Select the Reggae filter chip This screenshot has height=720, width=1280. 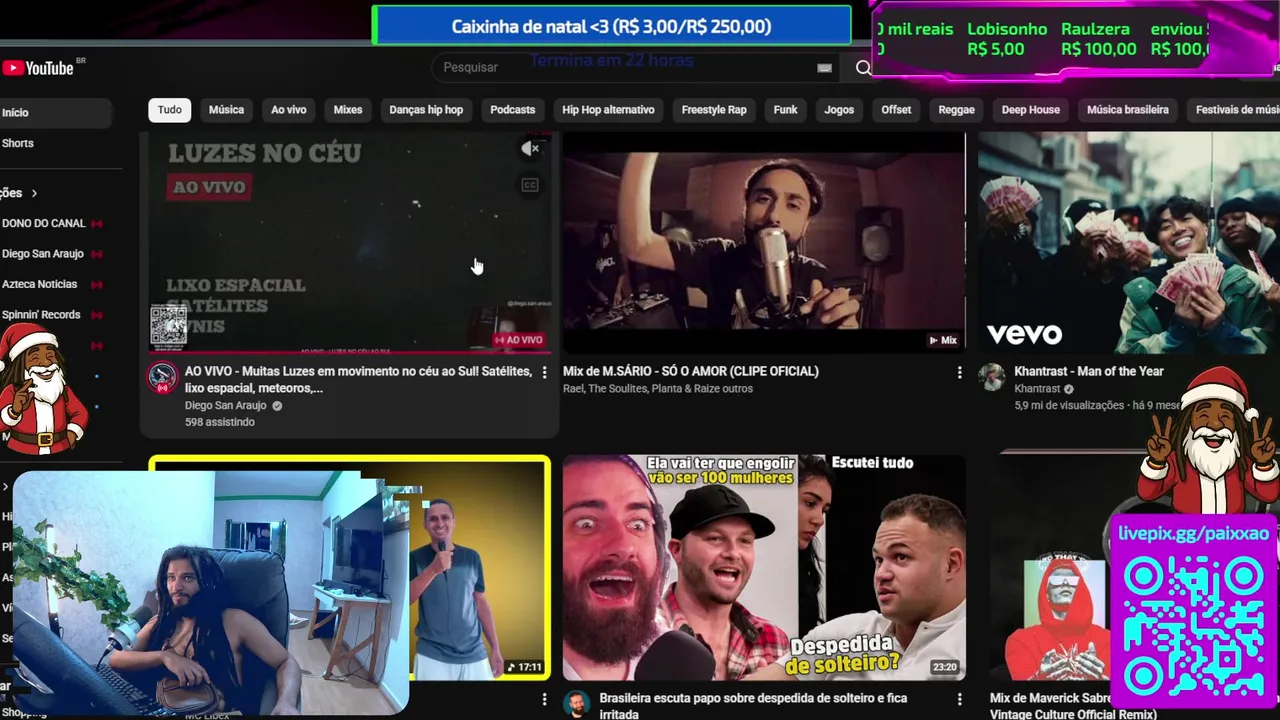point(956,110)
